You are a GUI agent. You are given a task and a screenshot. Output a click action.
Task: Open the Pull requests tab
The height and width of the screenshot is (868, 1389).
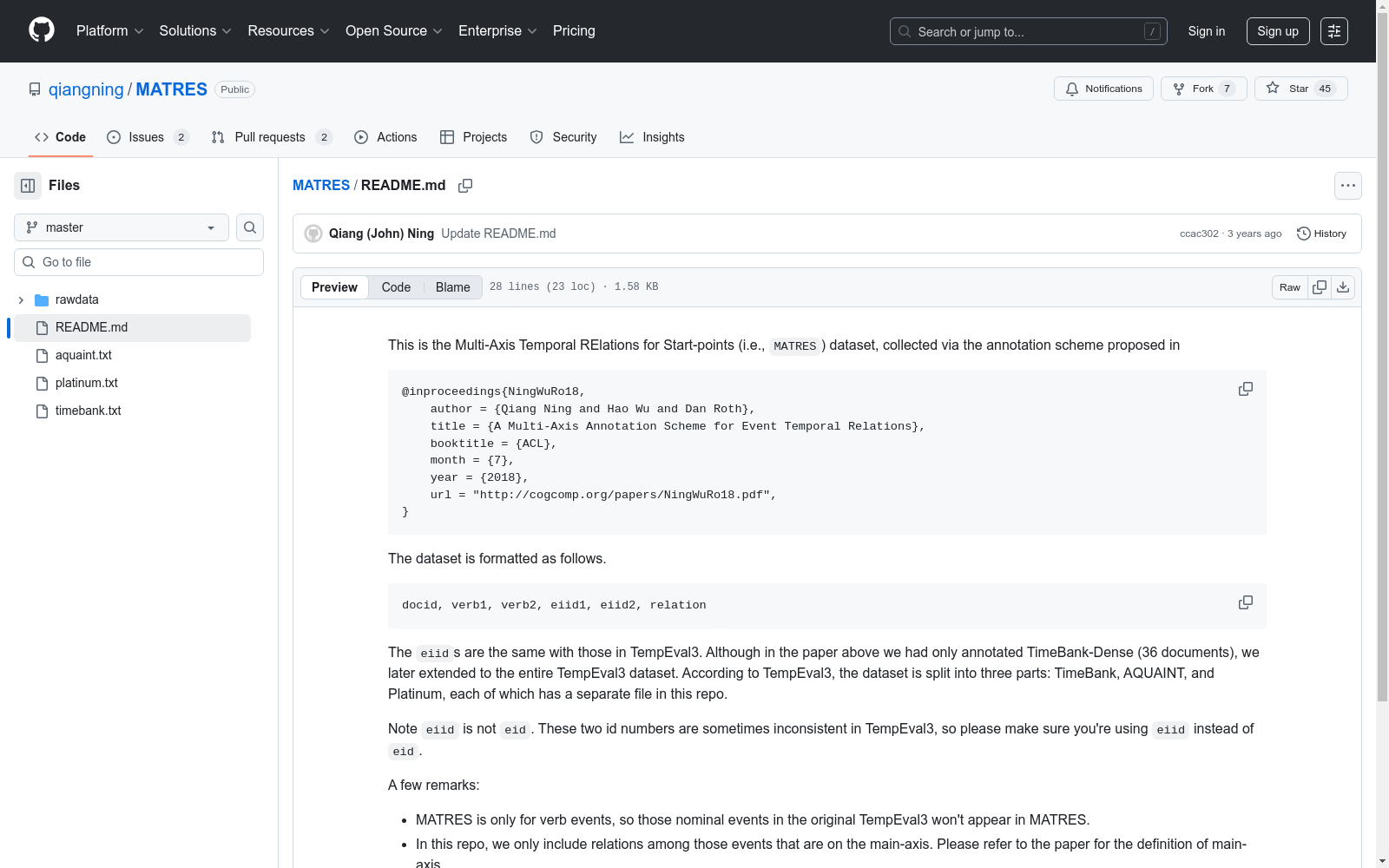[x=270, y=137]
